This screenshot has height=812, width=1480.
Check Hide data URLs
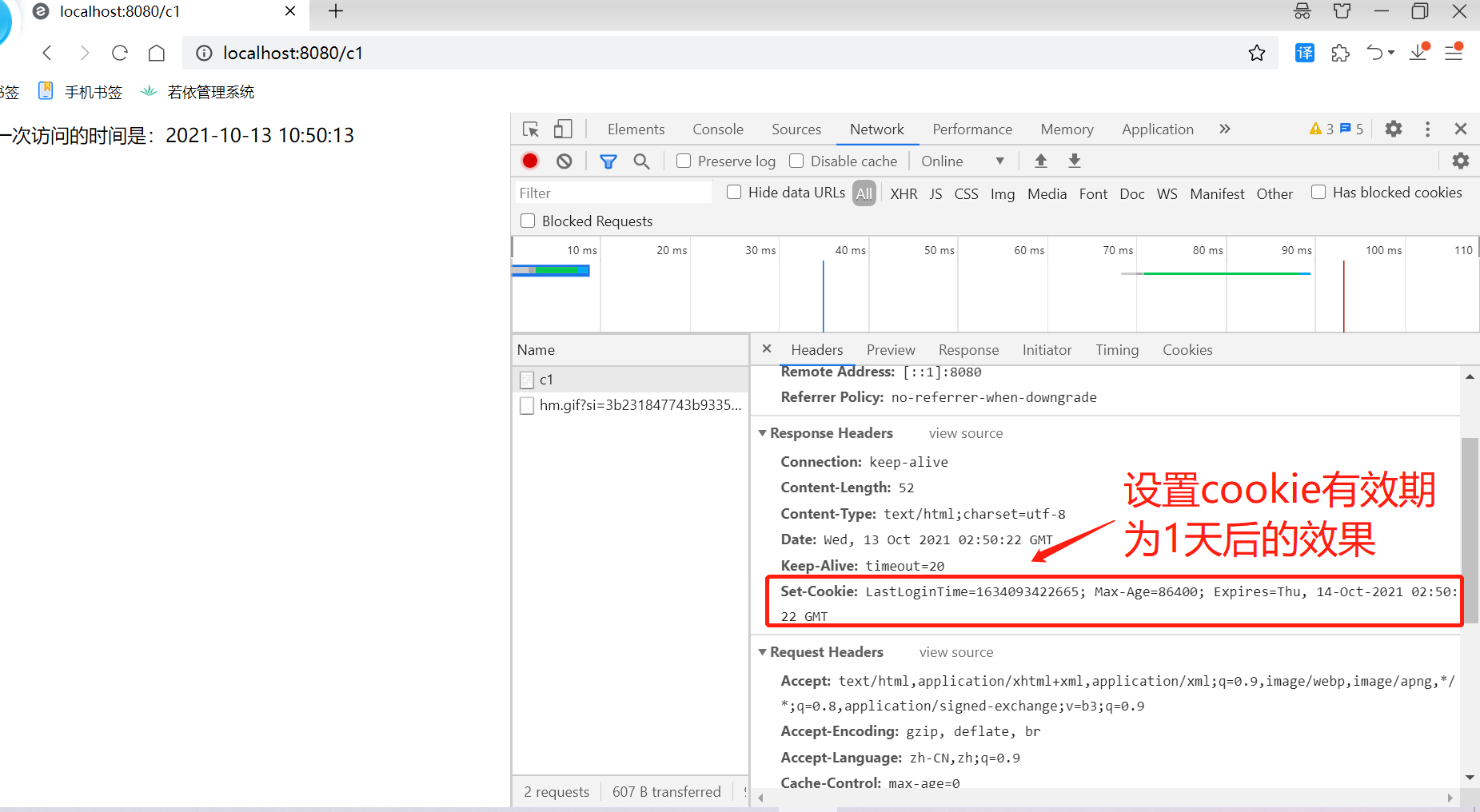[734, 192]
